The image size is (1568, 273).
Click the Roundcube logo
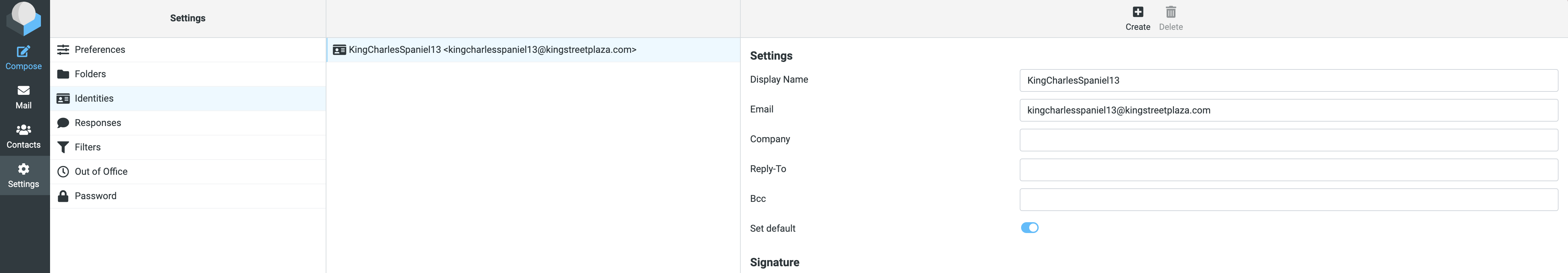pos(23,17)
